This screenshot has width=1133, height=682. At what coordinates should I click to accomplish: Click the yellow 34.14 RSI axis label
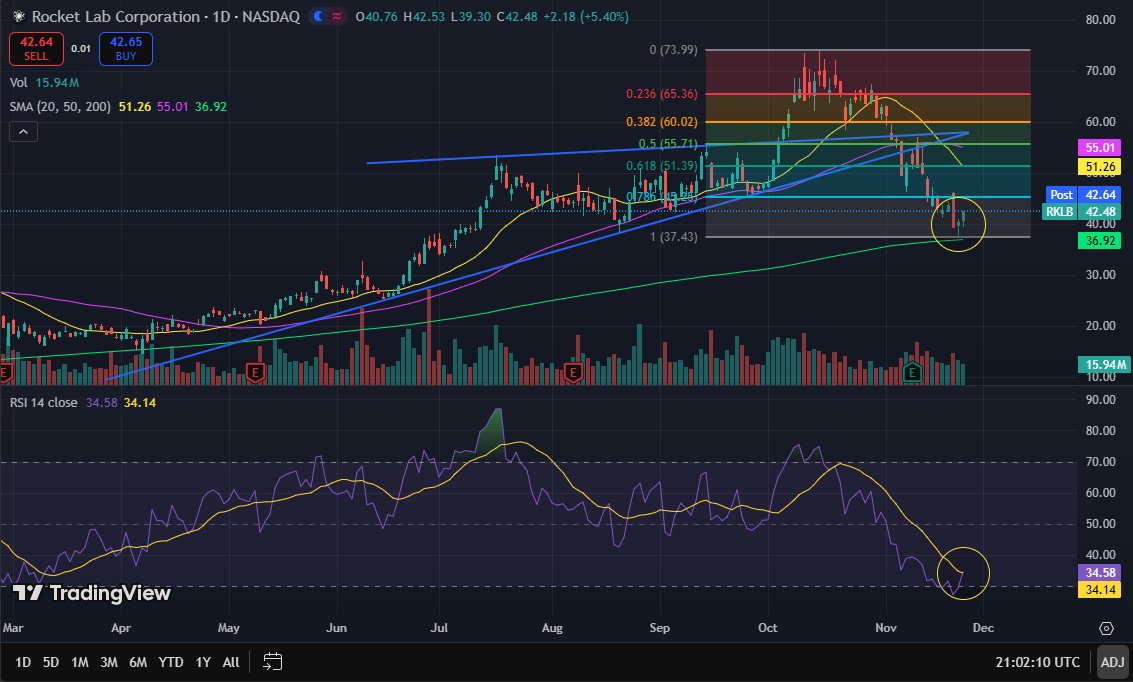pos(1100,590)
